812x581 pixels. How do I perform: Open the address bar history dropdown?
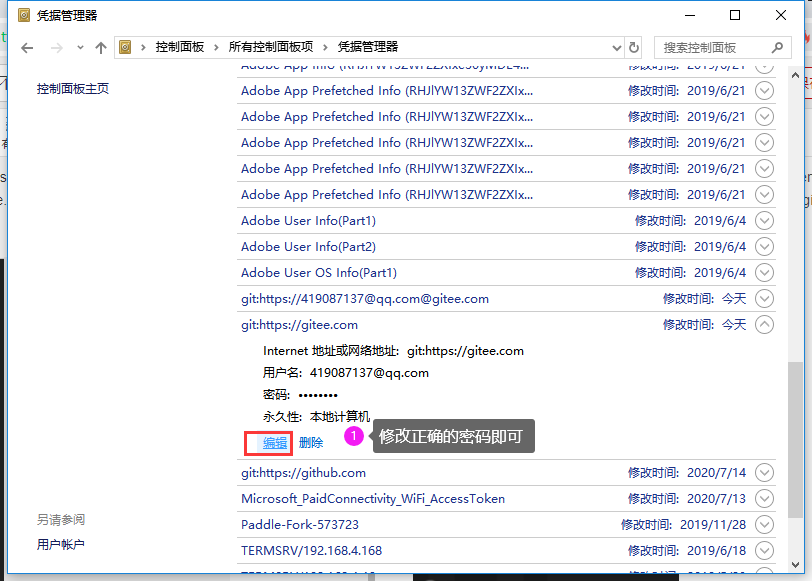coord(617,47)
